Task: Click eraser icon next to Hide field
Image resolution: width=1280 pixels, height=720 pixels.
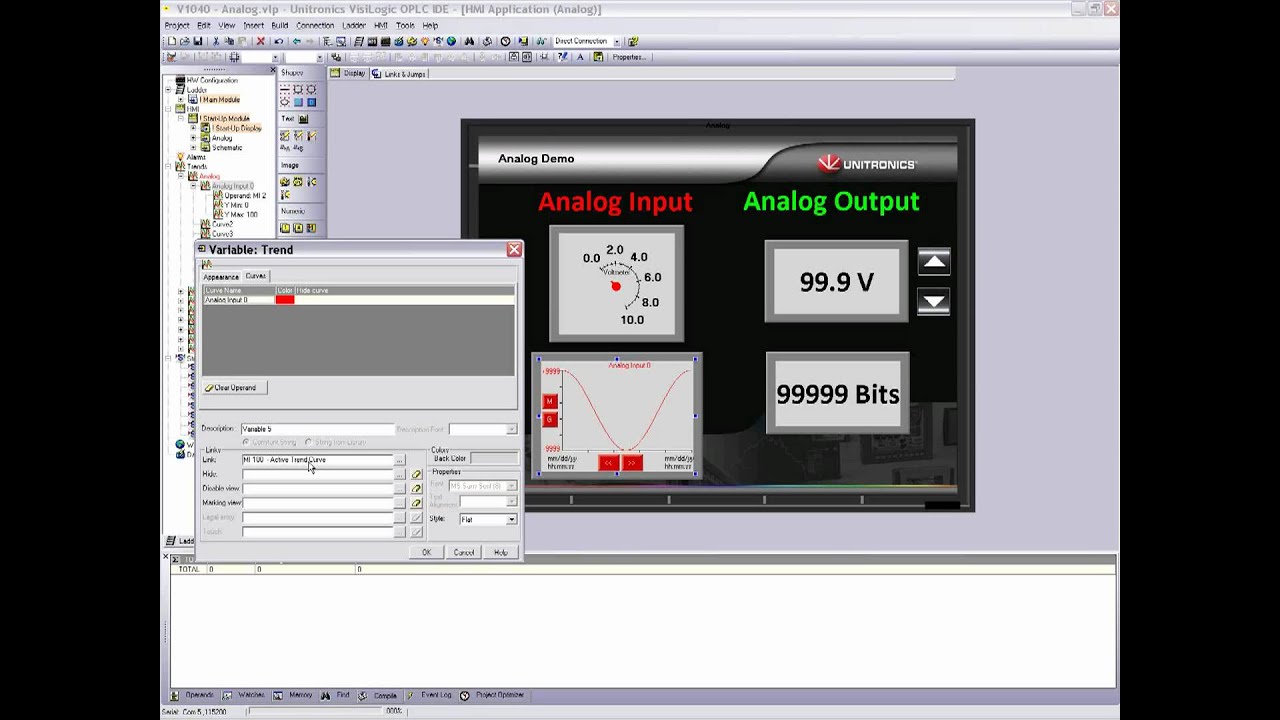Action: [x=417, y=475]
